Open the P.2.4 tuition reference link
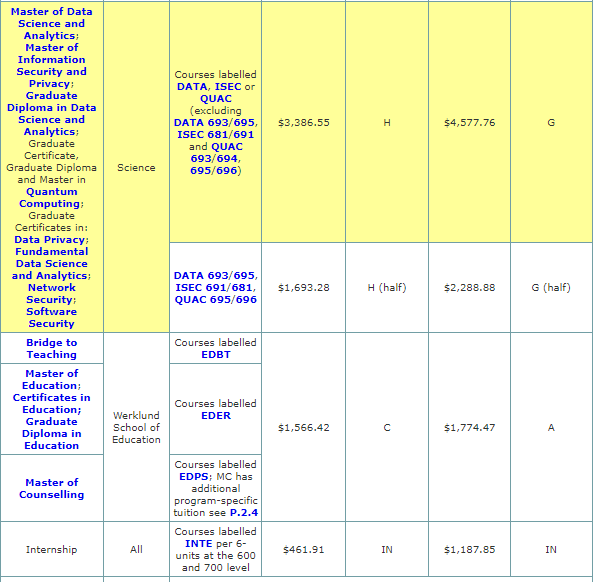597x582 pixels. (244, 513)
